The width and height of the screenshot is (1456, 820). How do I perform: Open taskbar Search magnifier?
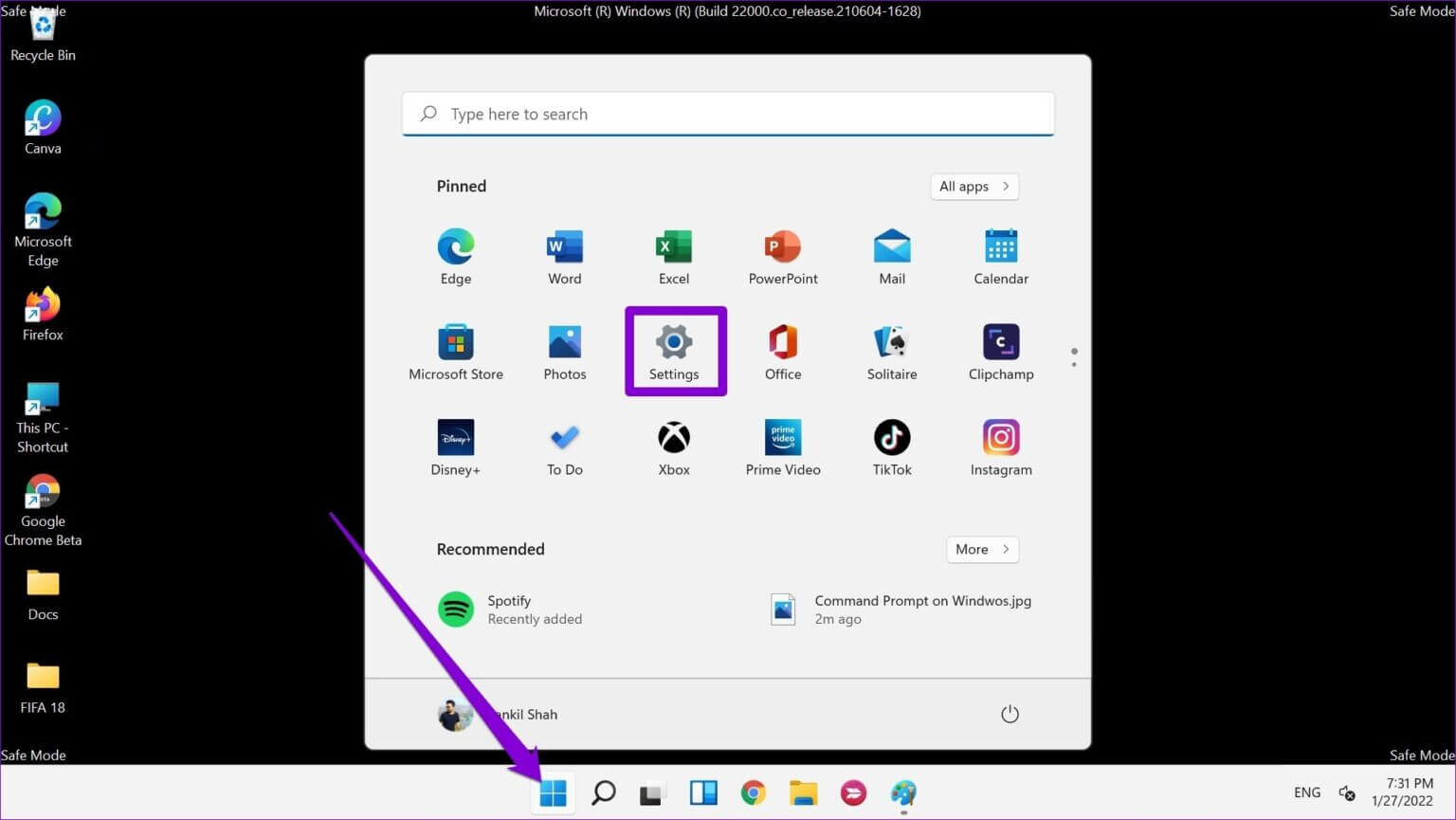pos(603,793)
